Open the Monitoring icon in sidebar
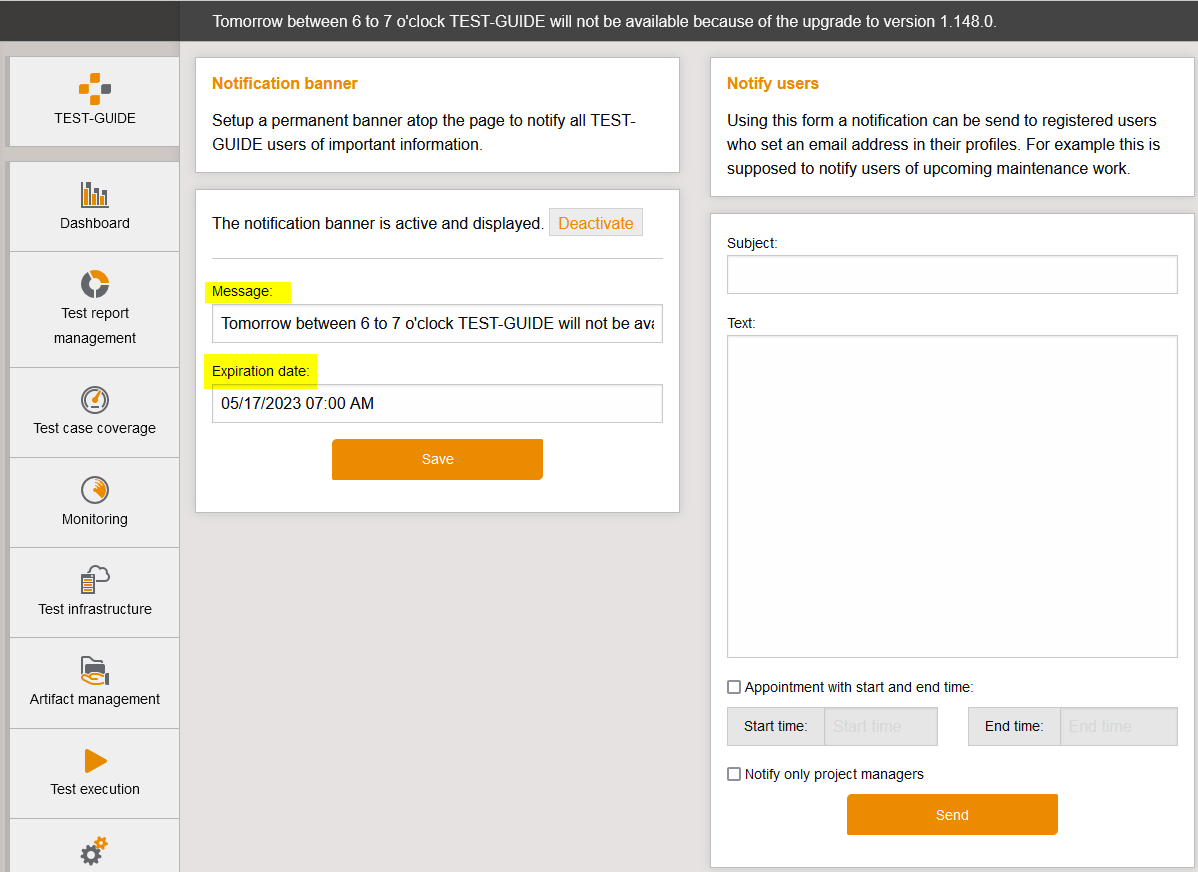The width and height of the screenshot is (1198, 872). click(x=95, y=490)
